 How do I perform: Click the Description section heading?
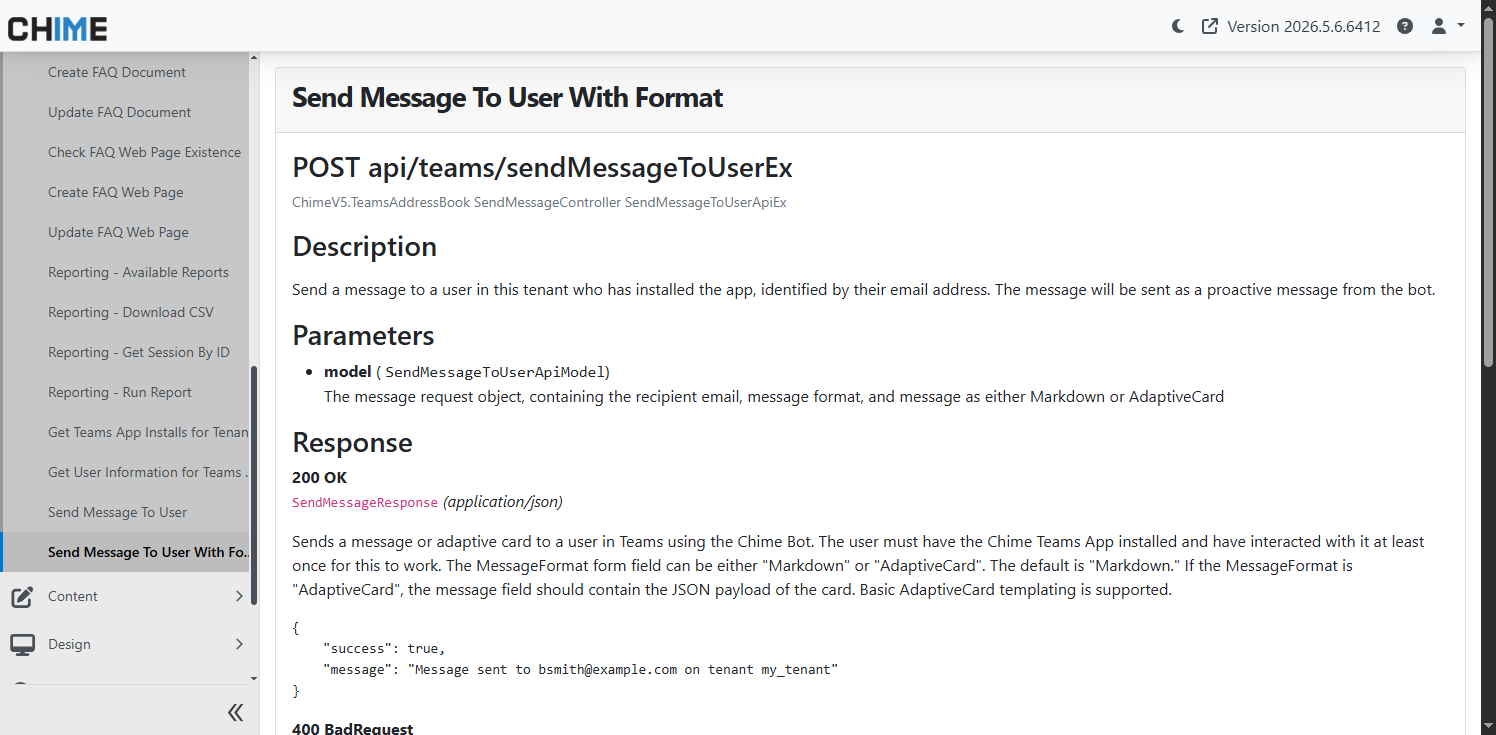pos(364,247)
